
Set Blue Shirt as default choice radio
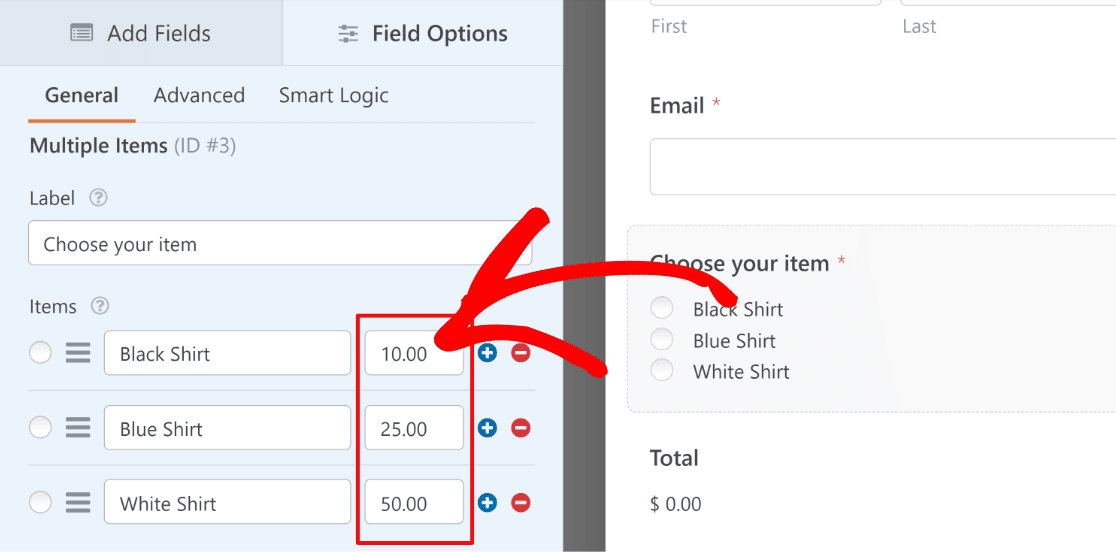tap(41, 428)
